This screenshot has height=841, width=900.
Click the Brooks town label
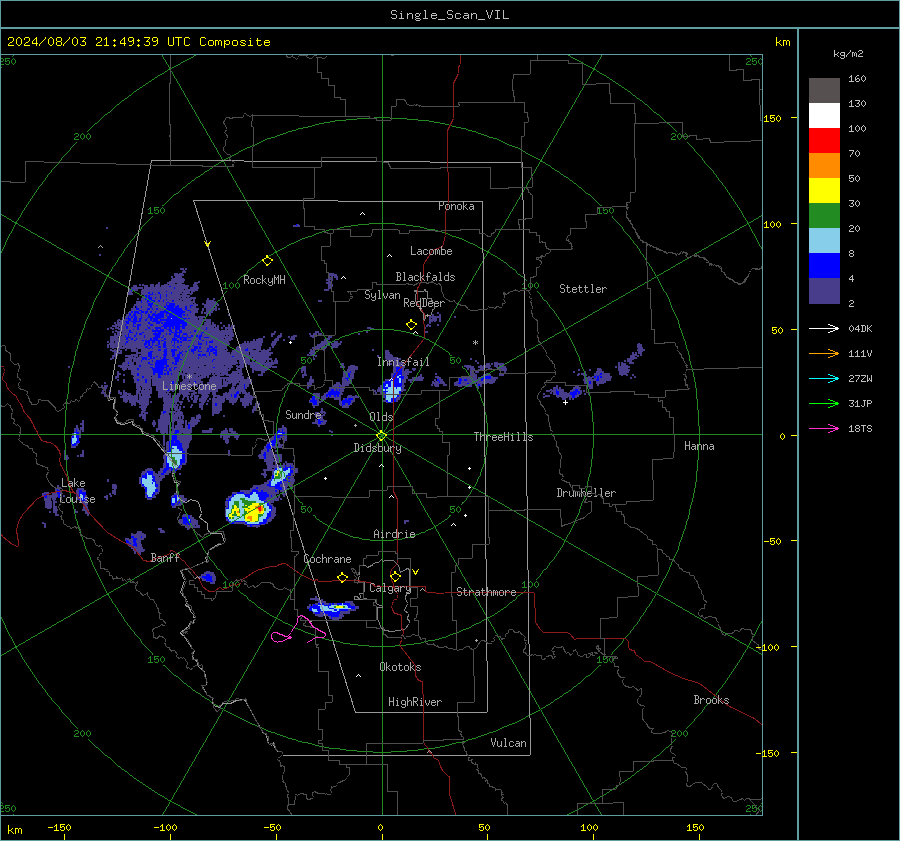tap(711, 700)
